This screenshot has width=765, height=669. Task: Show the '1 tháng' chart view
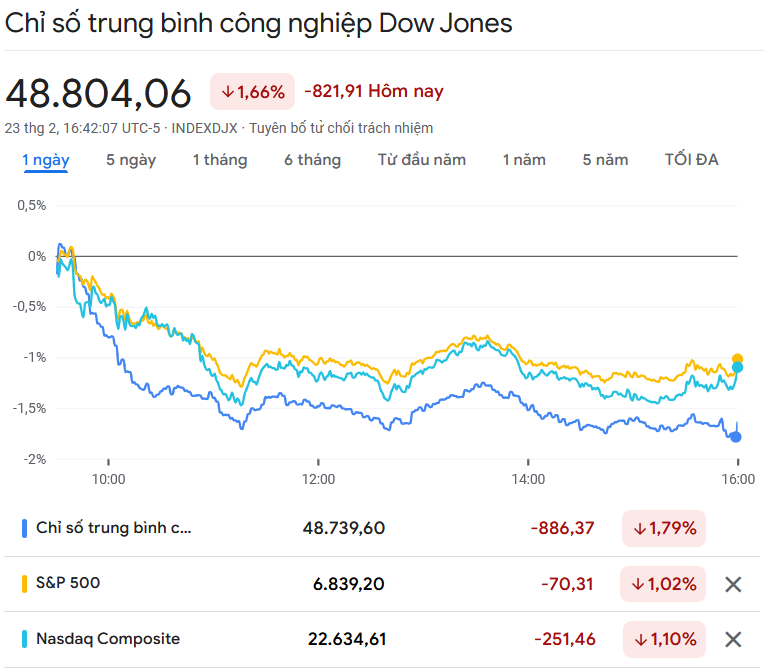[220, 160]
